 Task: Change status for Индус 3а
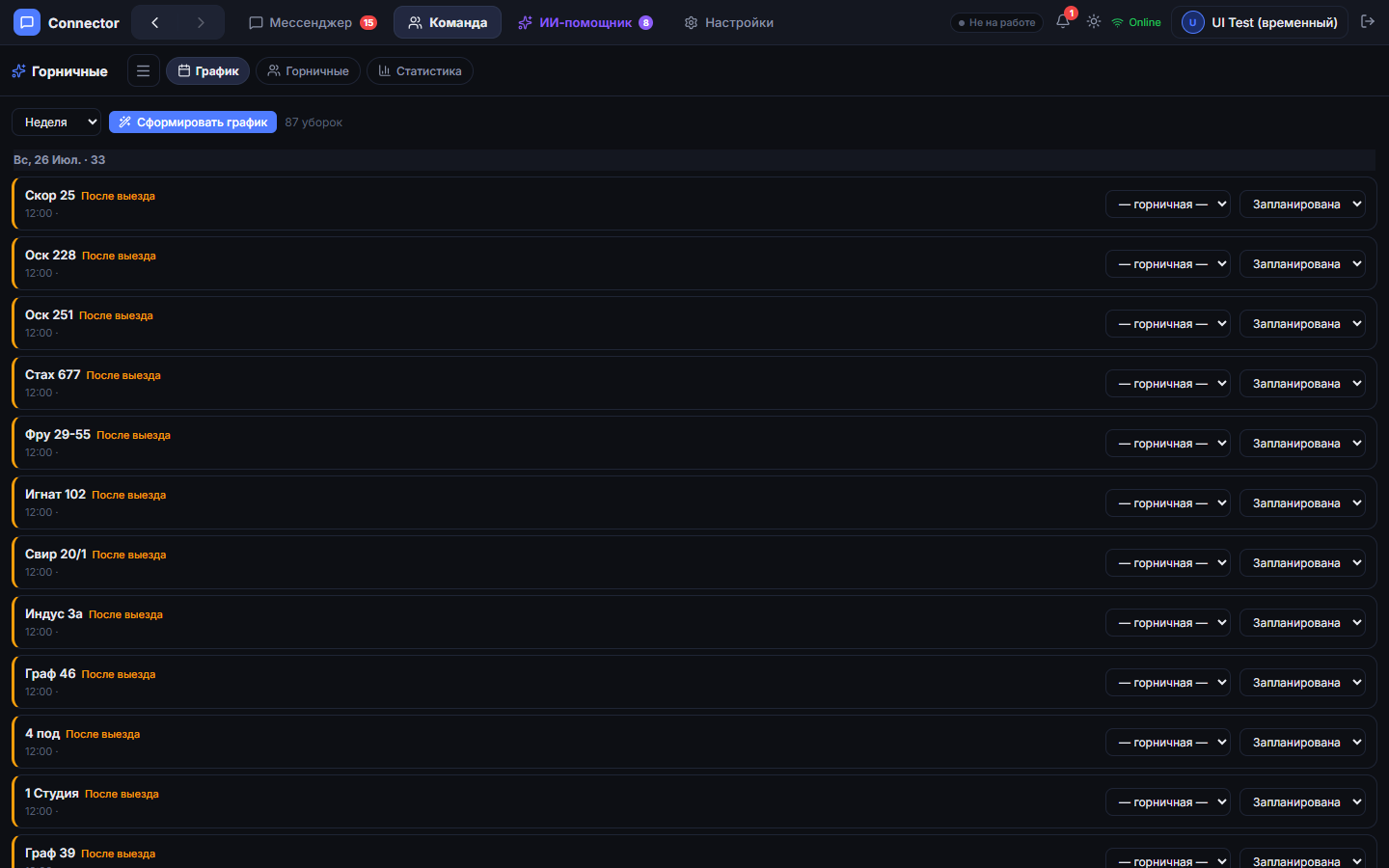[1302, 622]
